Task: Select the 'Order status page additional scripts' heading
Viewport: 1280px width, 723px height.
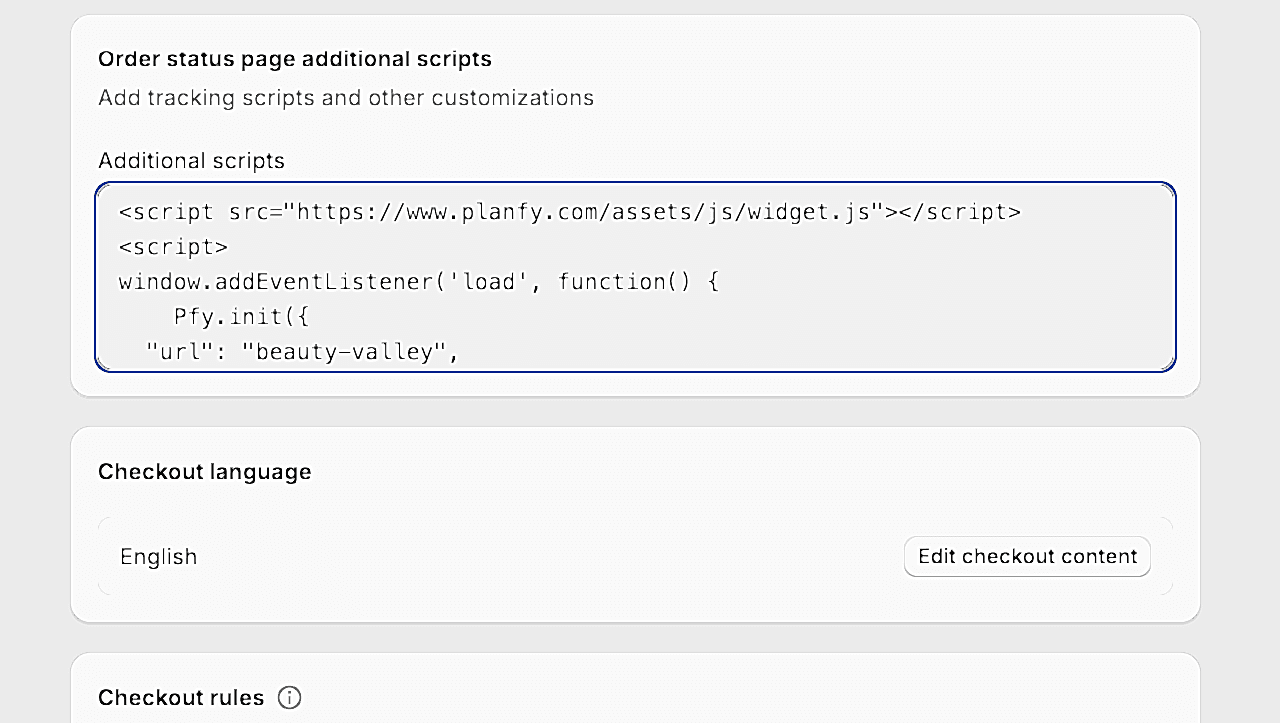Action: 295,59
